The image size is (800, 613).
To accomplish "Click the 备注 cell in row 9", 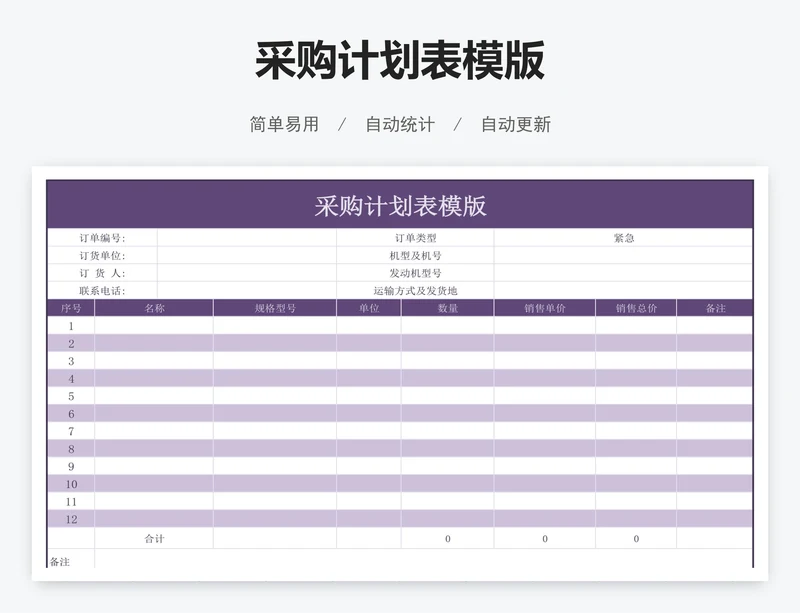I will (x=715, y=467).
